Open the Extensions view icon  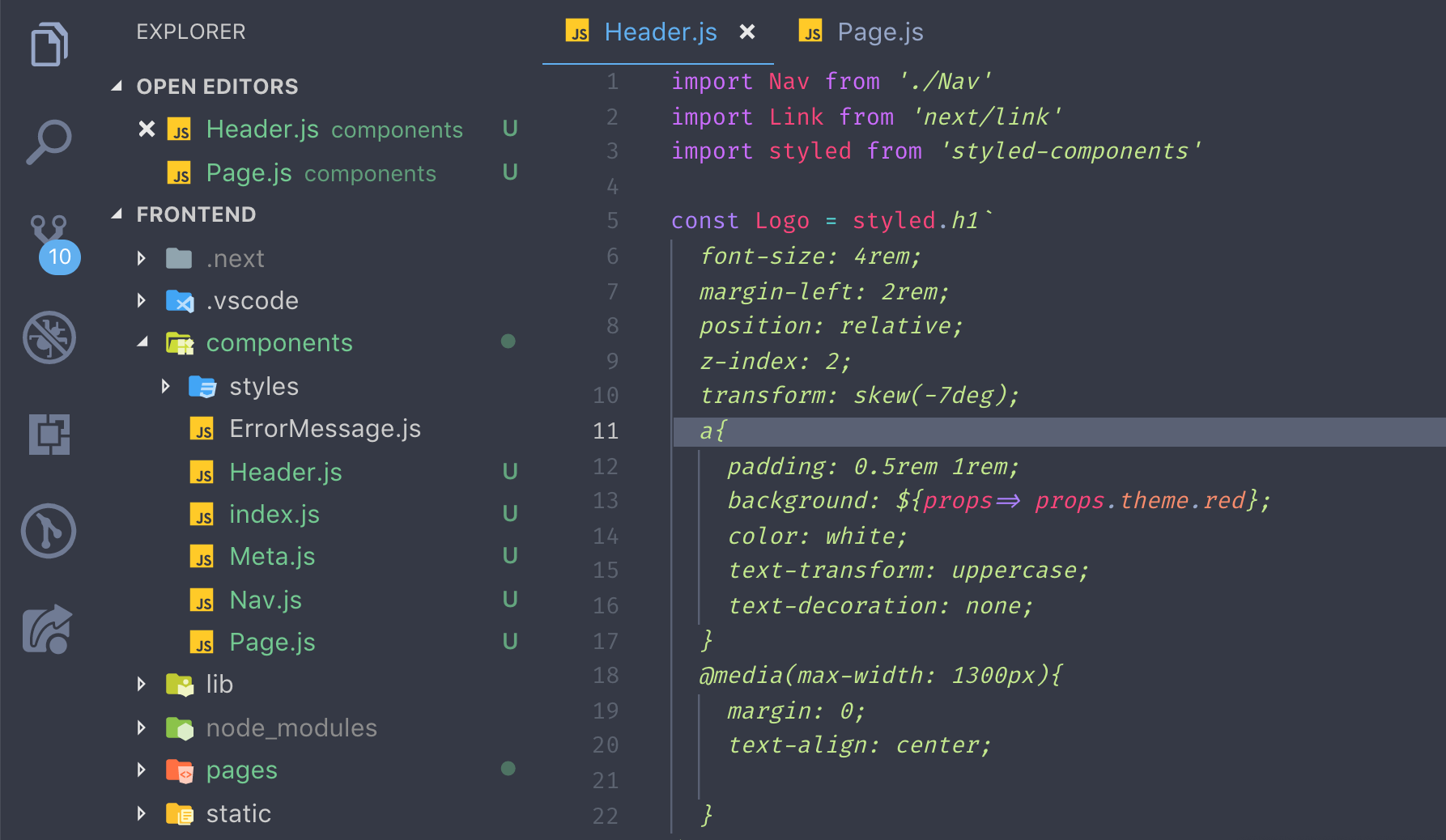tap(49, 435)
